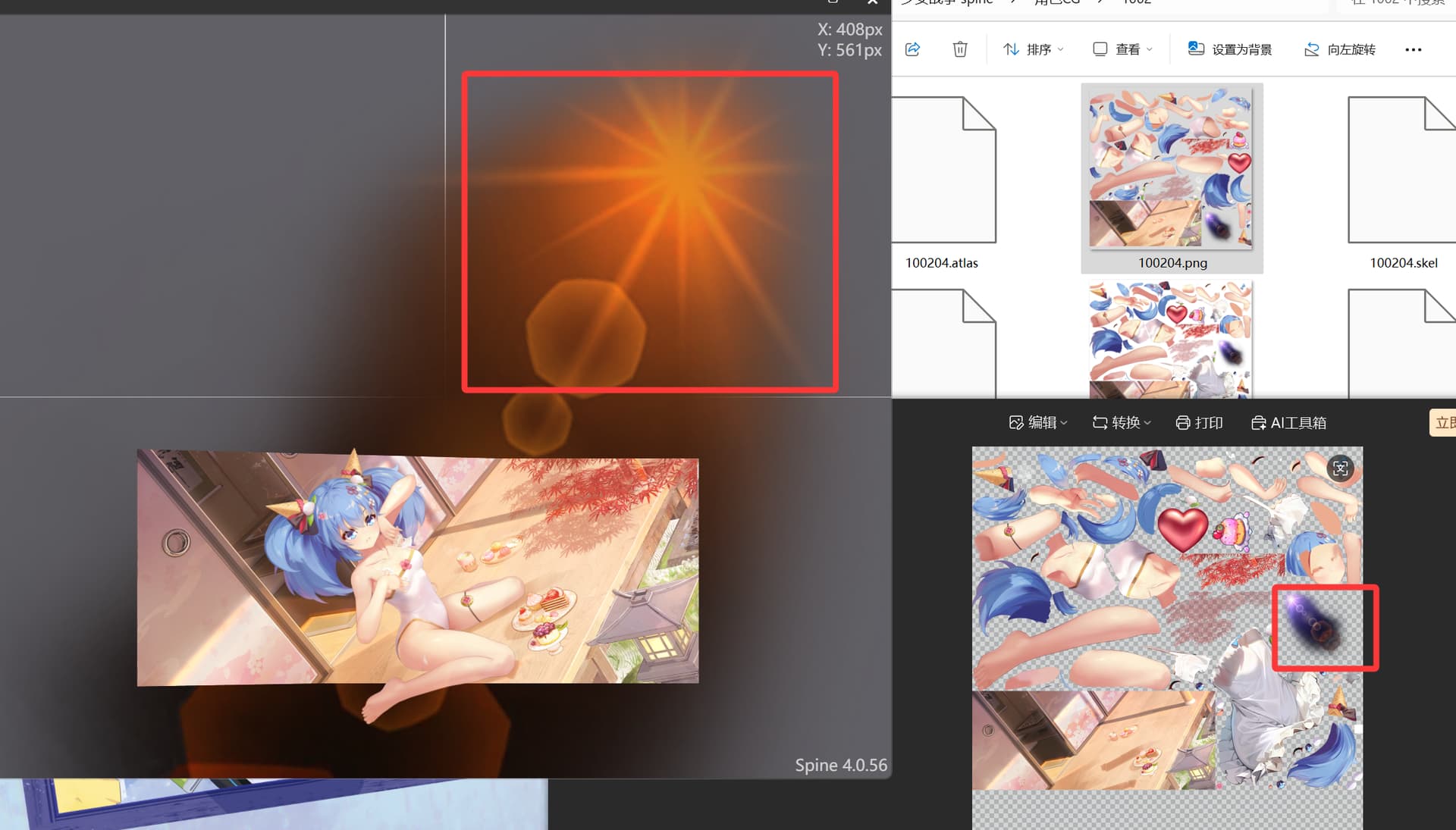Click 设置为背景 (Set as background) button

[x=1229, y=49]
